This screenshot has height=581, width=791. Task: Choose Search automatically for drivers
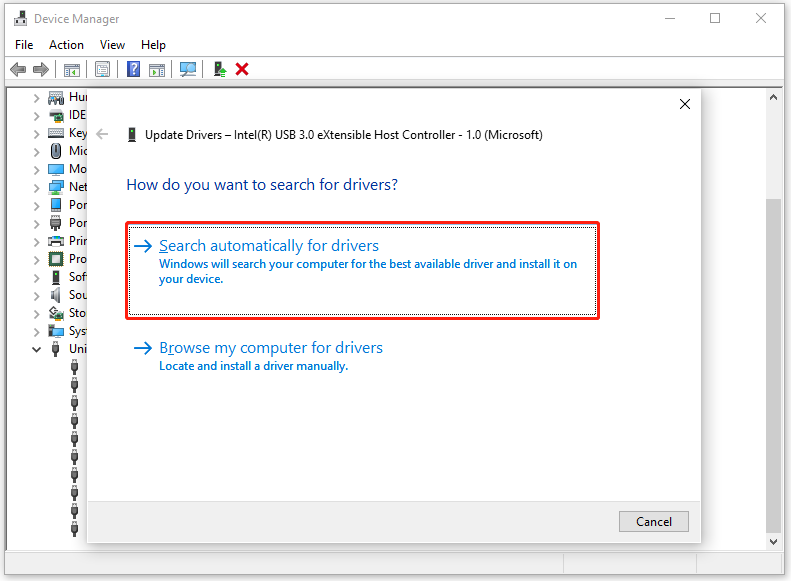pos(362,270)
